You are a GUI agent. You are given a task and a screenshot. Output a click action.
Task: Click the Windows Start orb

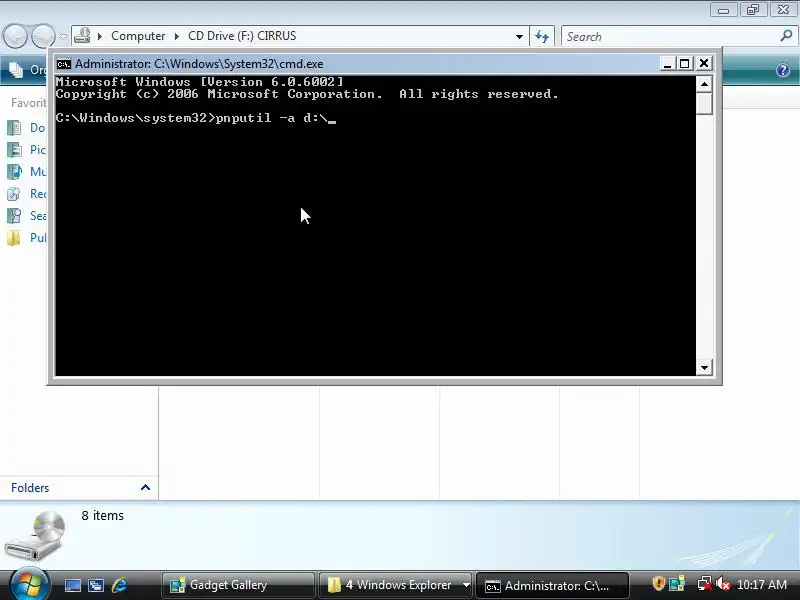(x=29, y=584)
